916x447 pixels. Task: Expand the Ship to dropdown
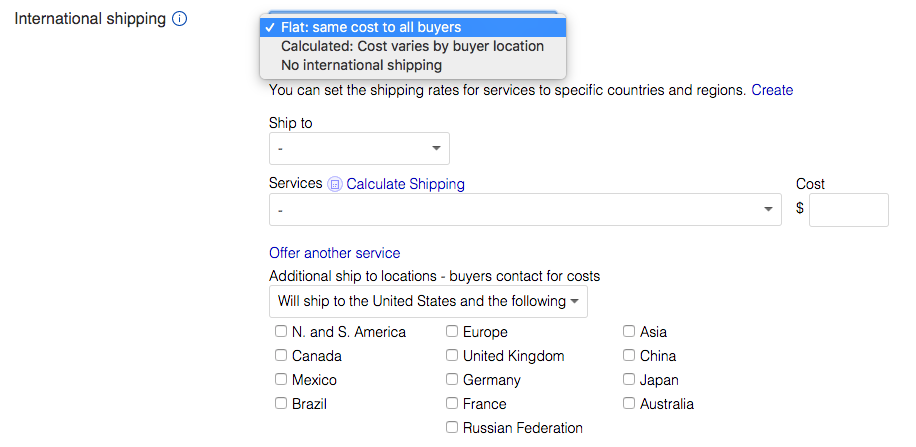click(x=359, y=148)
